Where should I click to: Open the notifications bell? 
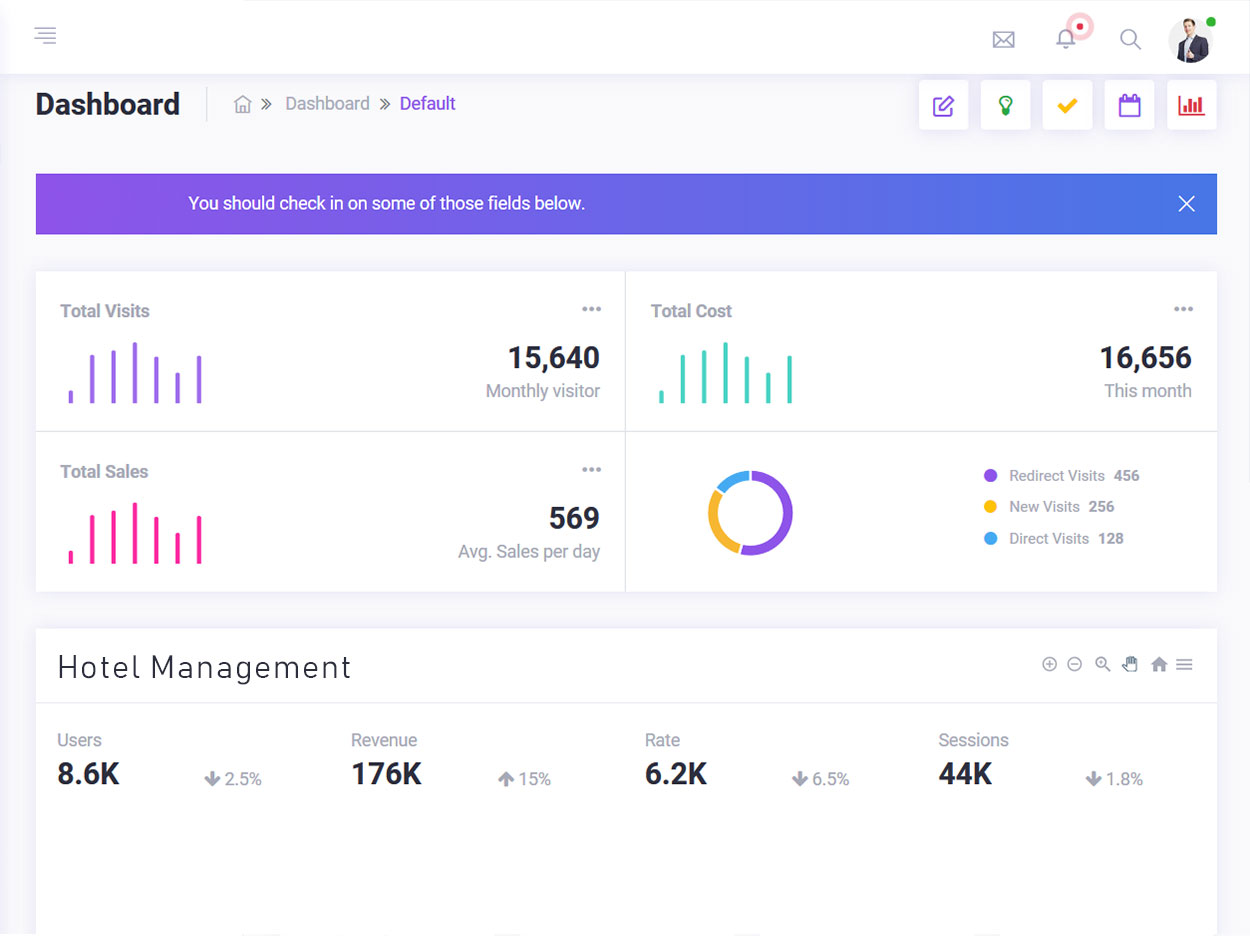(1066, 39)
